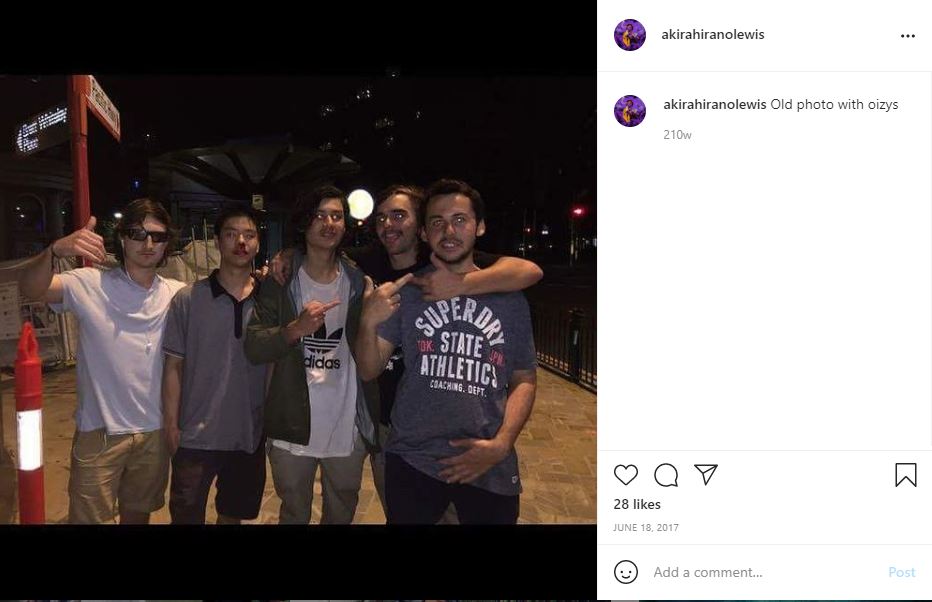Open akirahiranolewis profile from header username
Screen dimensions: 932x602
point(713,34)
